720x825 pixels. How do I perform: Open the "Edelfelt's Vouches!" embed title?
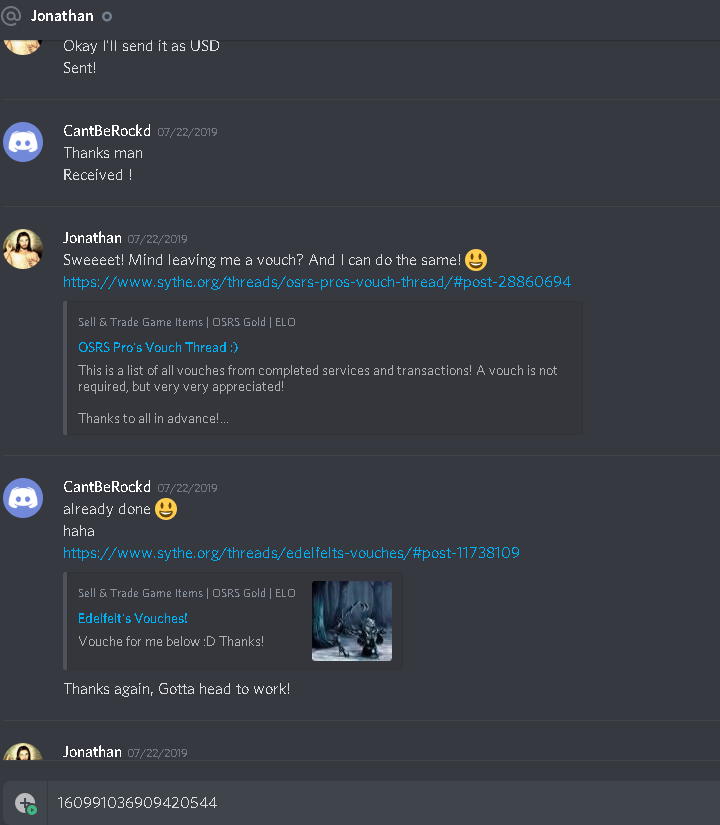pos(133,618)
